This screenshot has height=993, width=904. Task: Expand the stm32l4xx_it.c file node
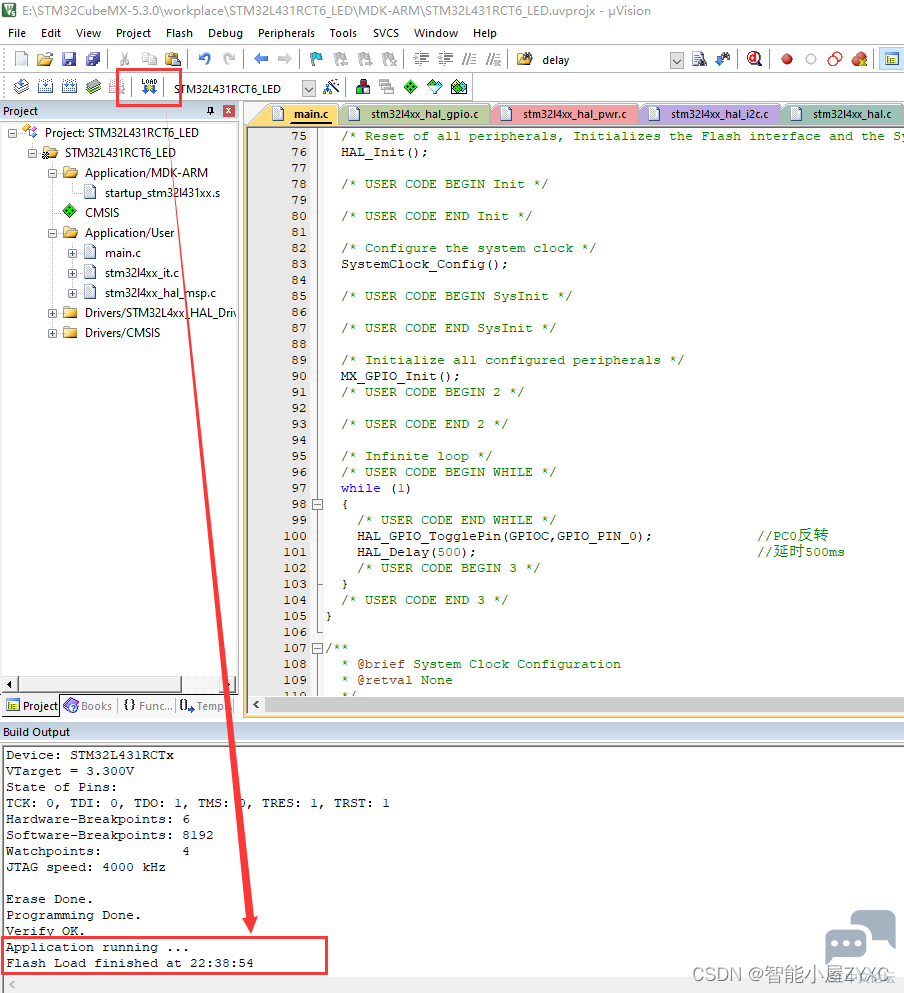coord(72,274)
